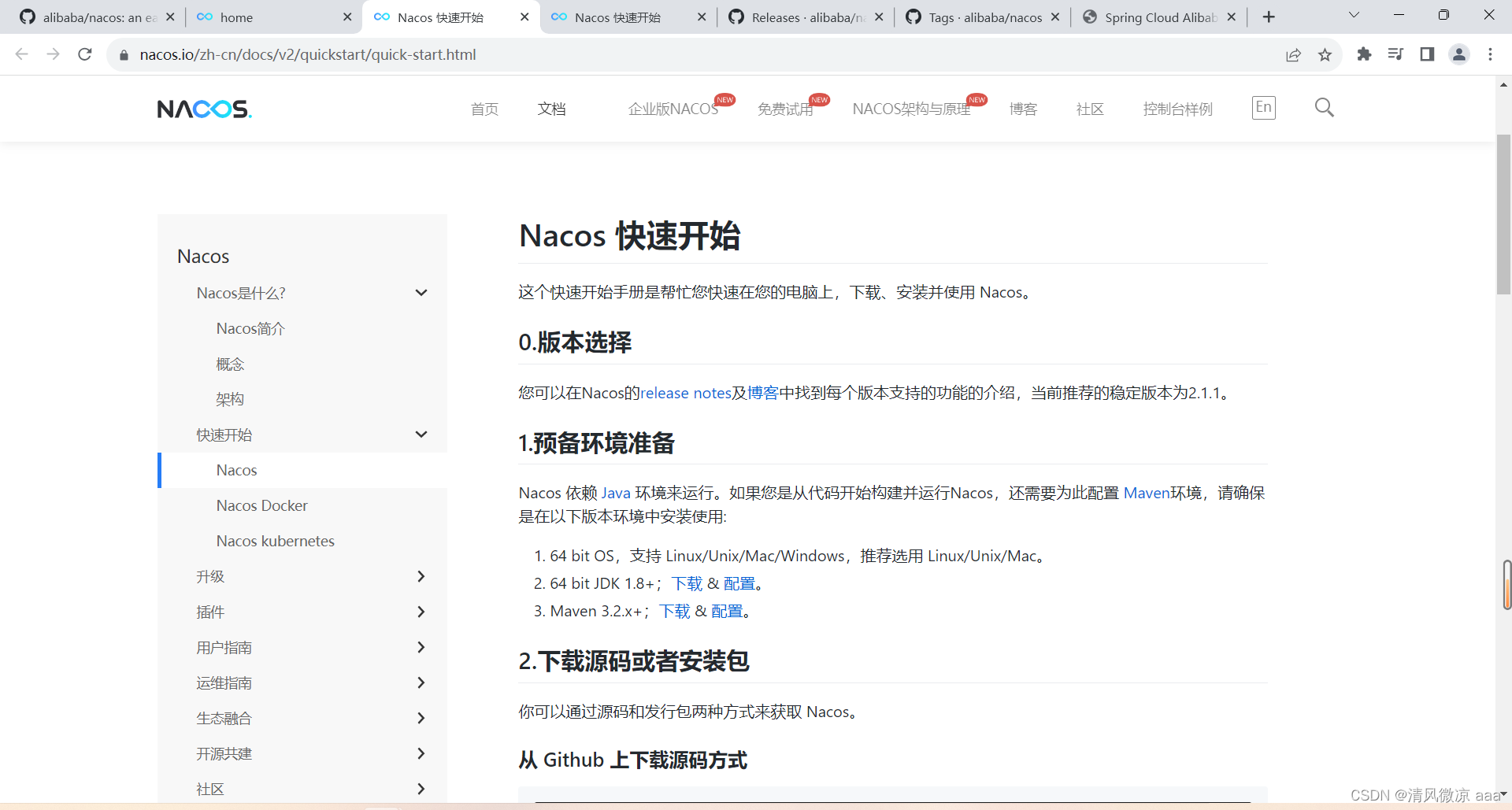Open the tab search dropdown arrow
Image resolution: width=1512 pixels, height=810 pixels.
tap(1354, 15)
